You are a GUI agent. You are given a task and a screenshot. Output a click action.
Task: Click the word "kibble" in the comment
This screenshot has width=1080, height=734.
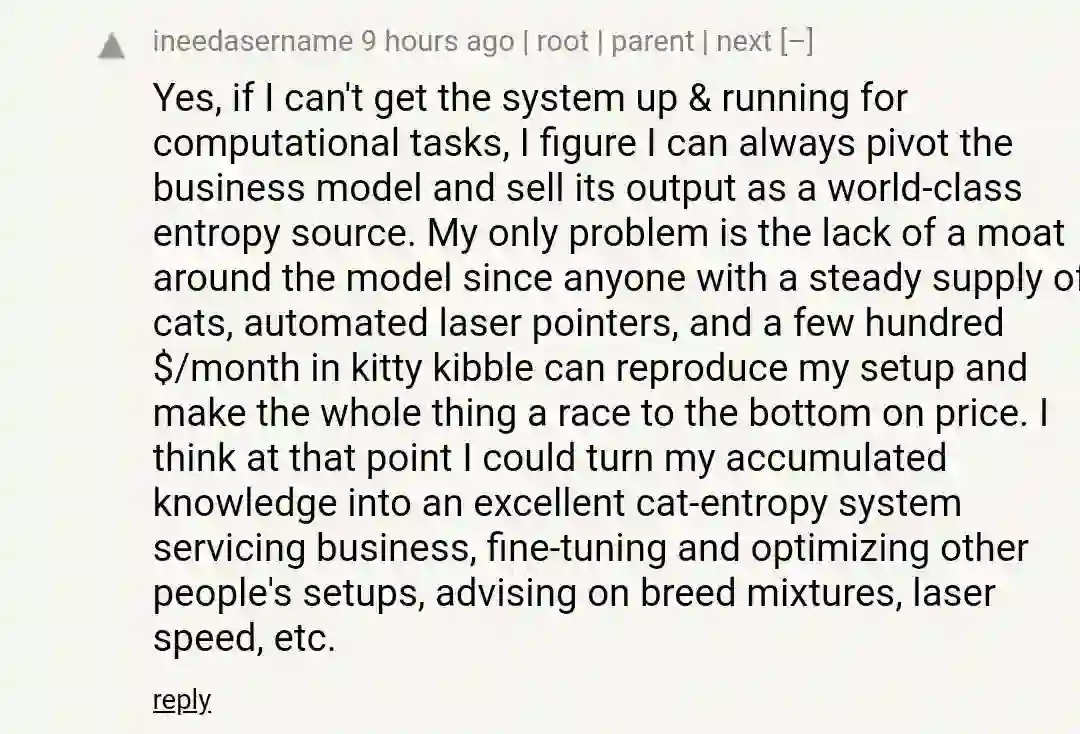482,368
